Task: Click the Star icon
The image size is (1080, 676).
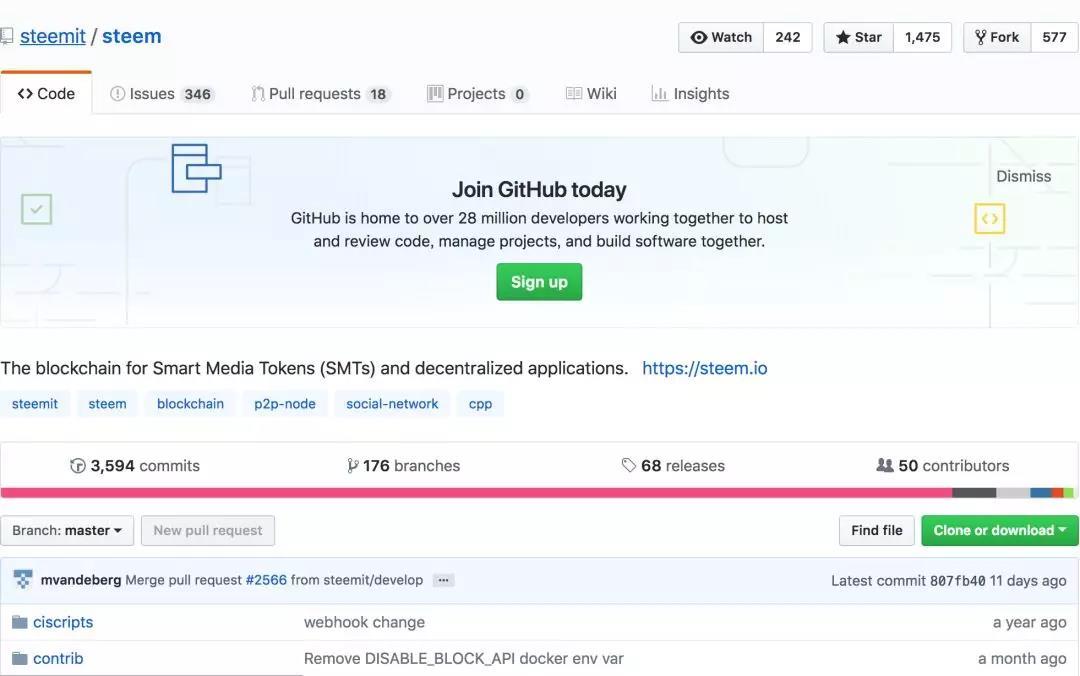Action: (x=843, y=37)
